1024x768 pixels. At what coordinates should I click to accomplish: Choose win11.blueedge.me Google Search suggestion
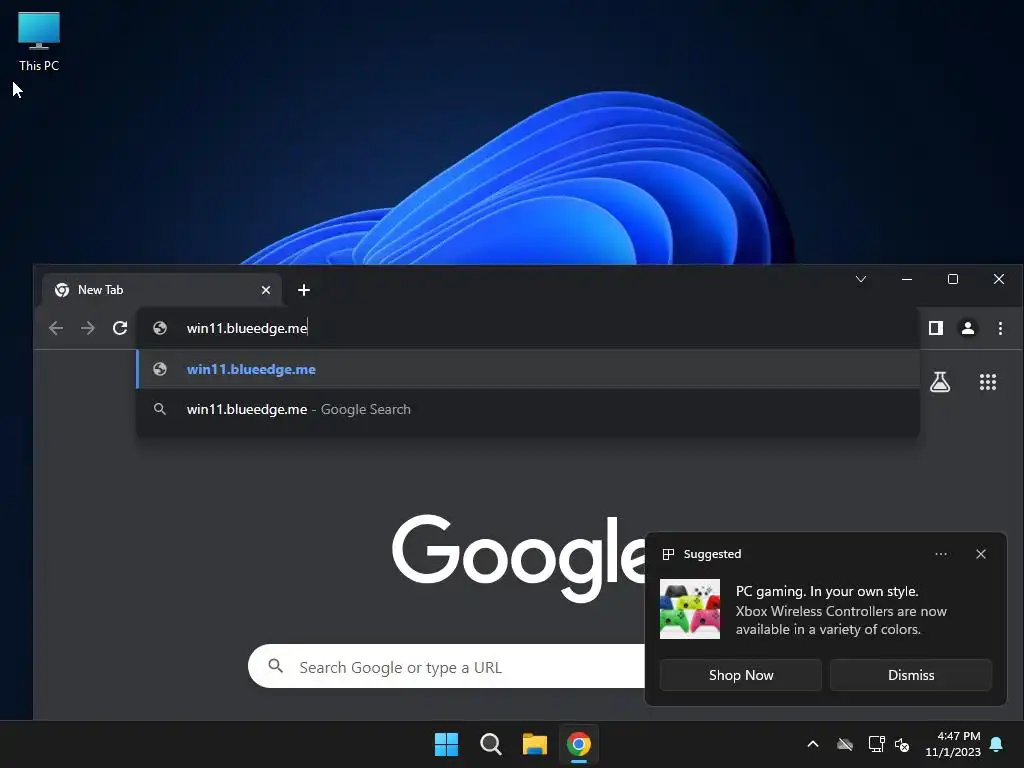tap(528, 409)
